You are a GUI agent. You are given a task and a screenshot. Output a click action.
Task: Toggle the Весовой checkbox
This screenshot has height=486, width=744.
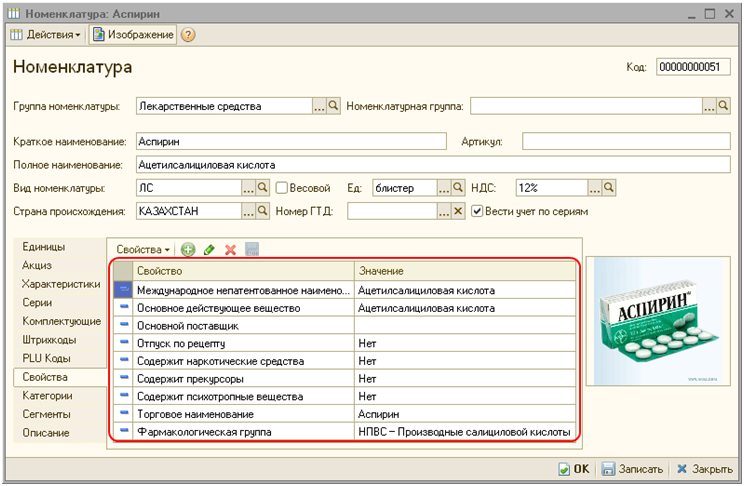coord(282,187)
